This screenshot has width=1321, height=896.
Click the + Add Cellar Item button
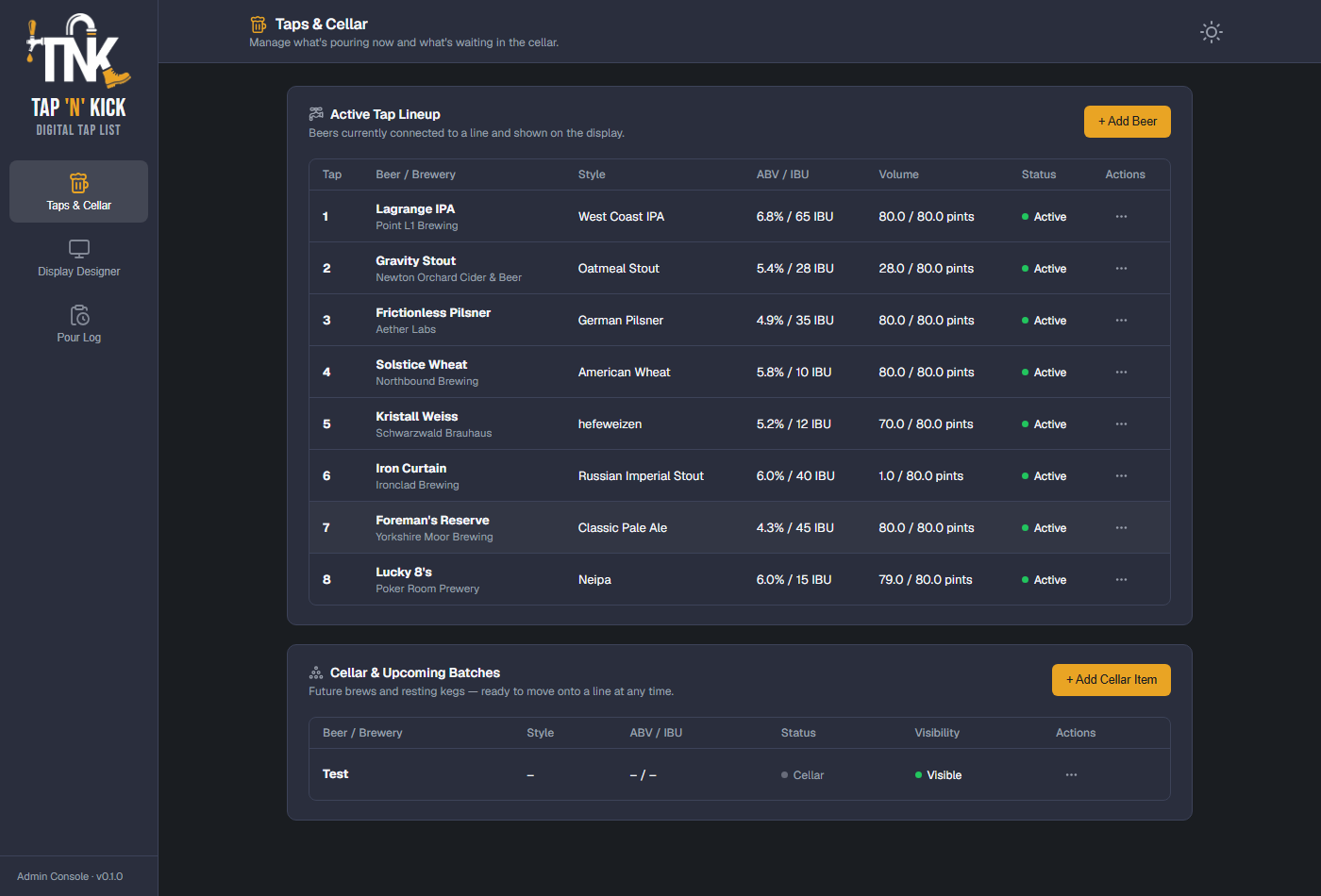pos(1112,680)
